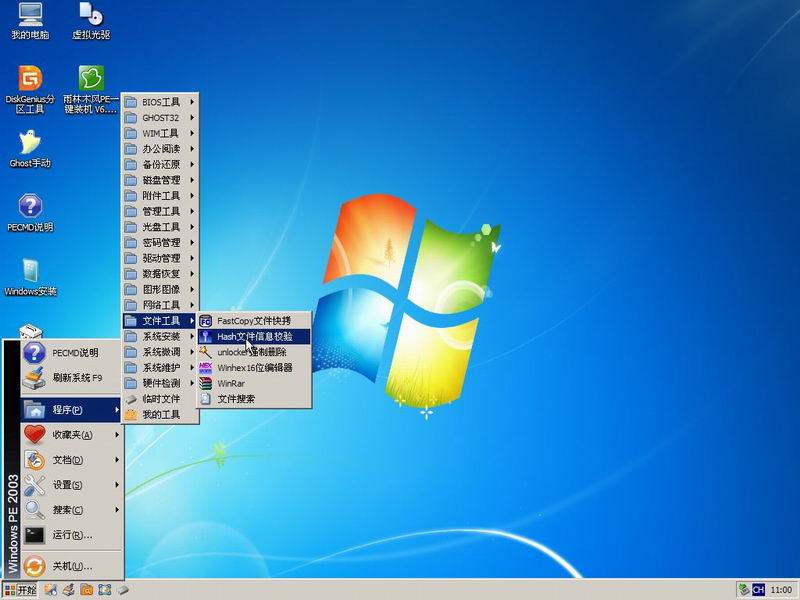Image resolution: width=800 pixels, height=600 pixels.
Task: Open the 驱动管理 program folder
Action: (x=160, y=258)
